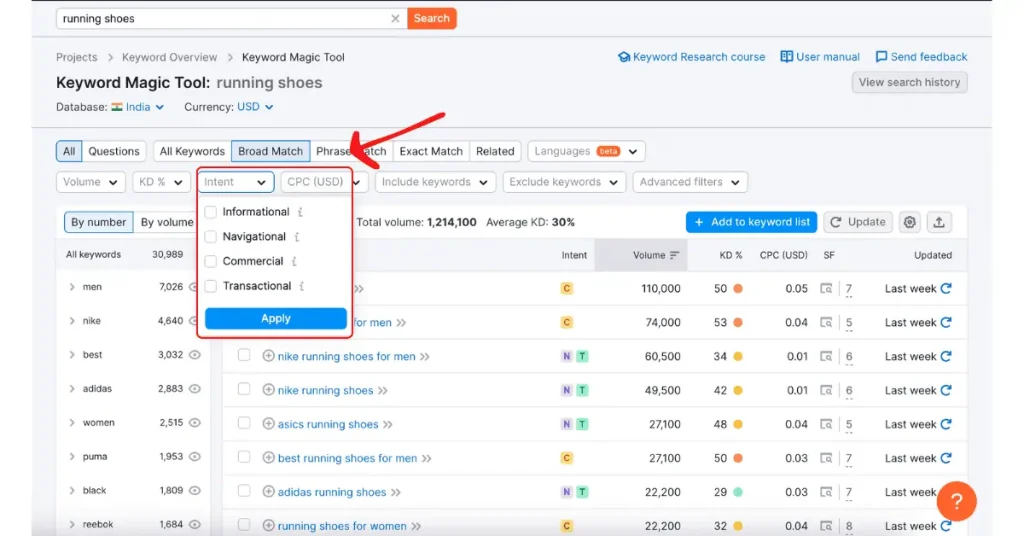
Task: Open Keyword Research course link
Action: (692, 57)
